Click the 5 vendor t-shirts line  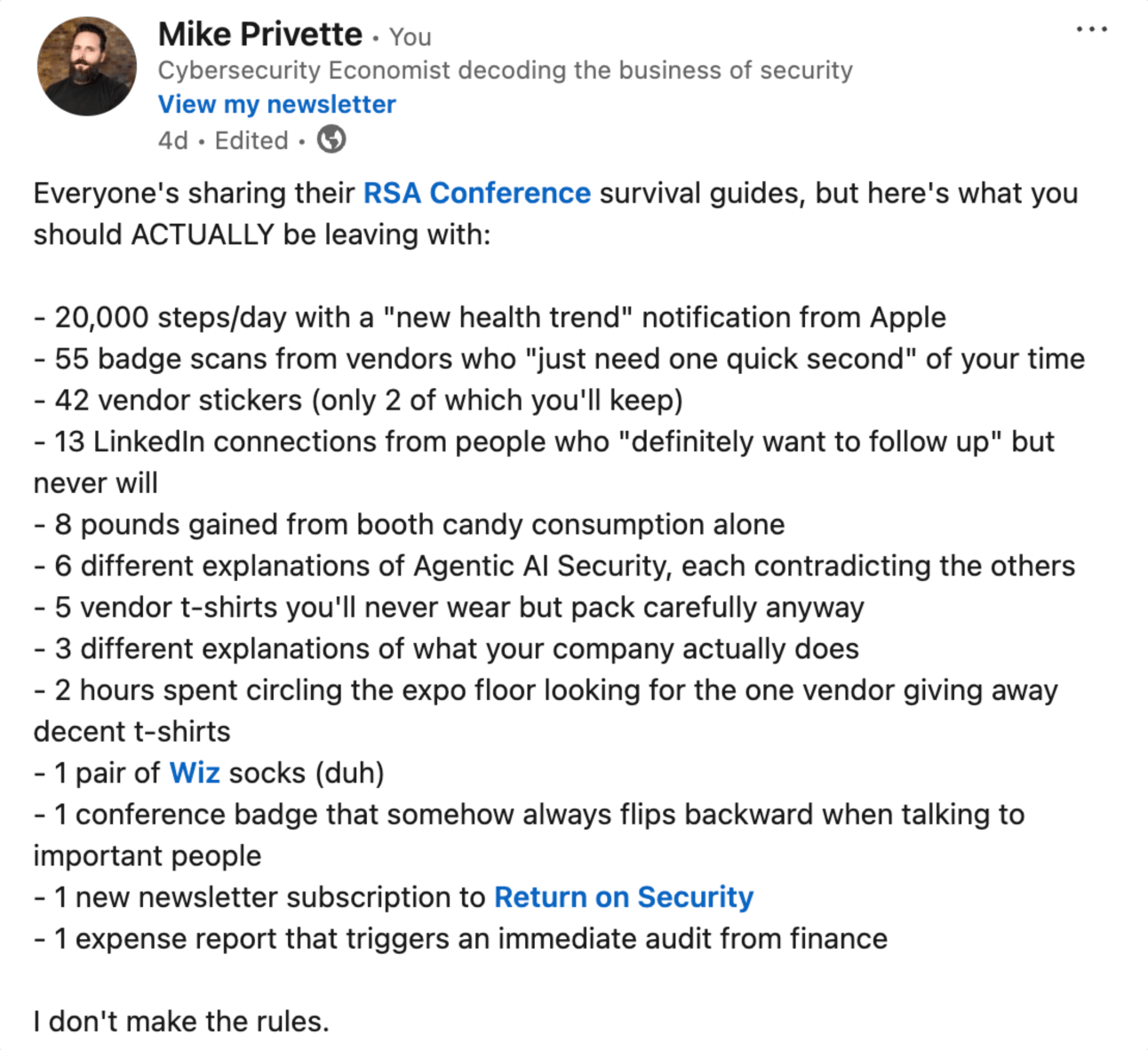tap(449, 608)
